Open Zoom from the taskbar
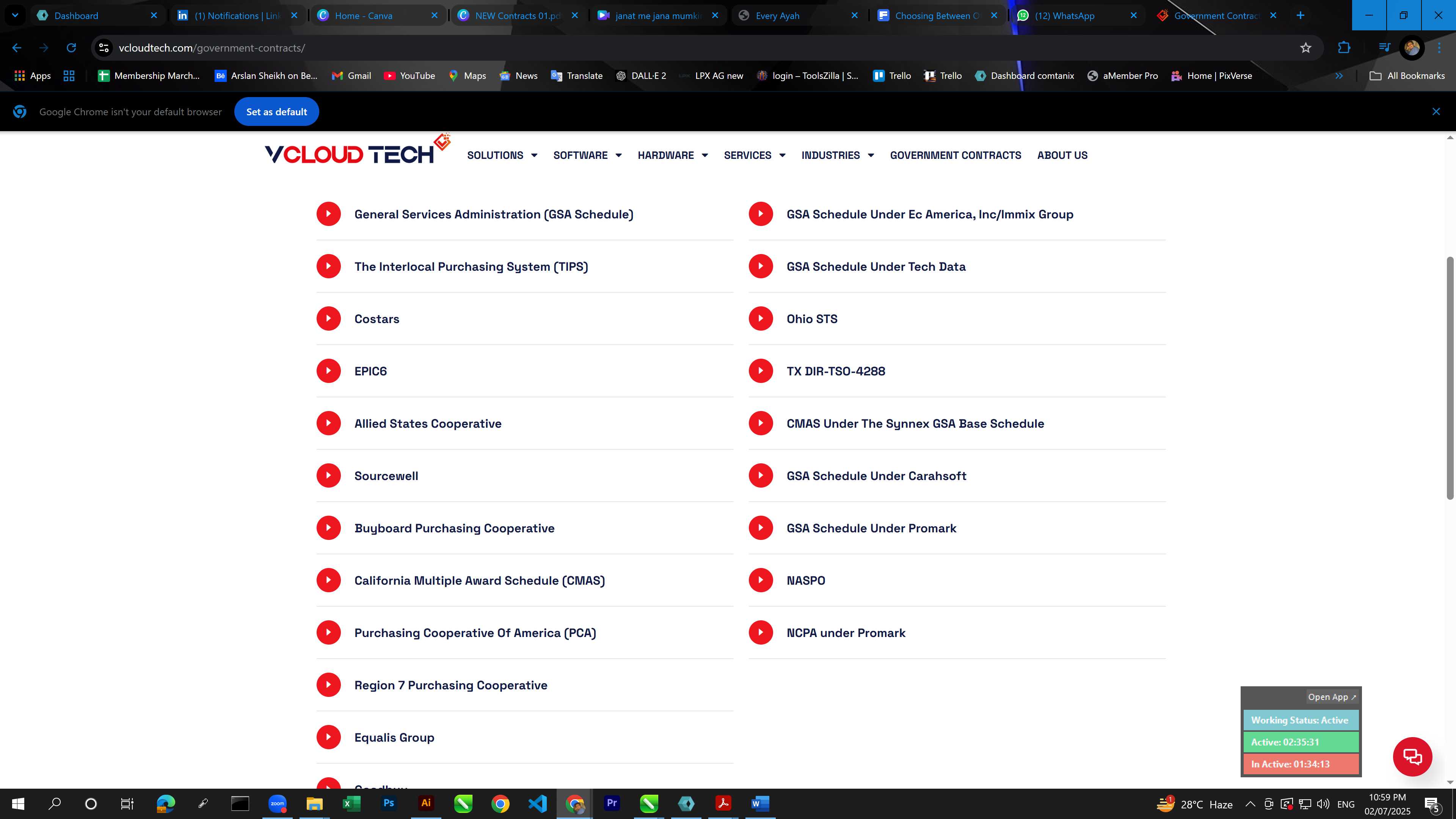The width and height of the screenshot is (1456, 819). tap(278, 804)
